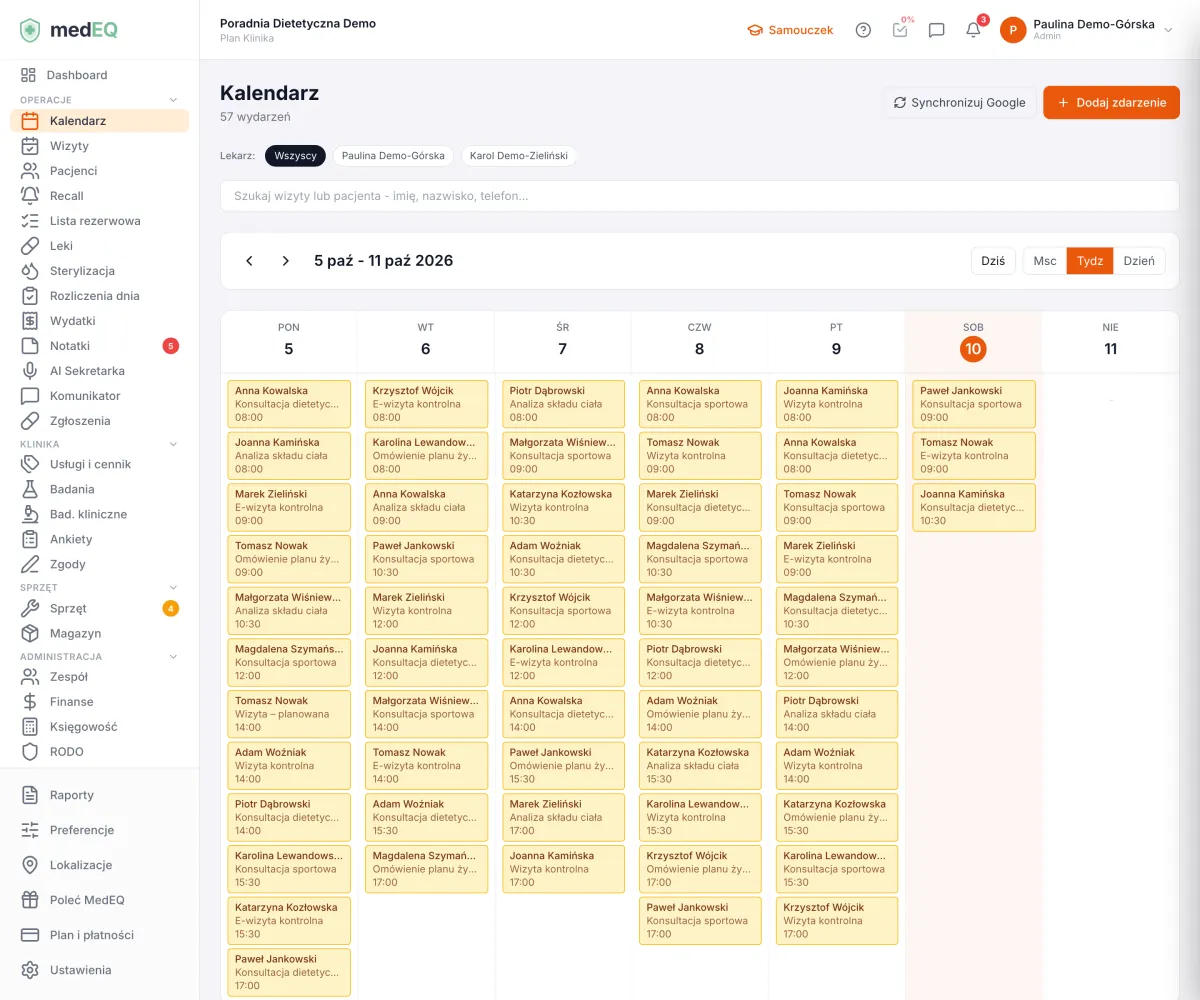Open Saturday 09:00 Paweł Jankowski appointment
This screenshot has width=1200, height=1000.
coord(973,404)
